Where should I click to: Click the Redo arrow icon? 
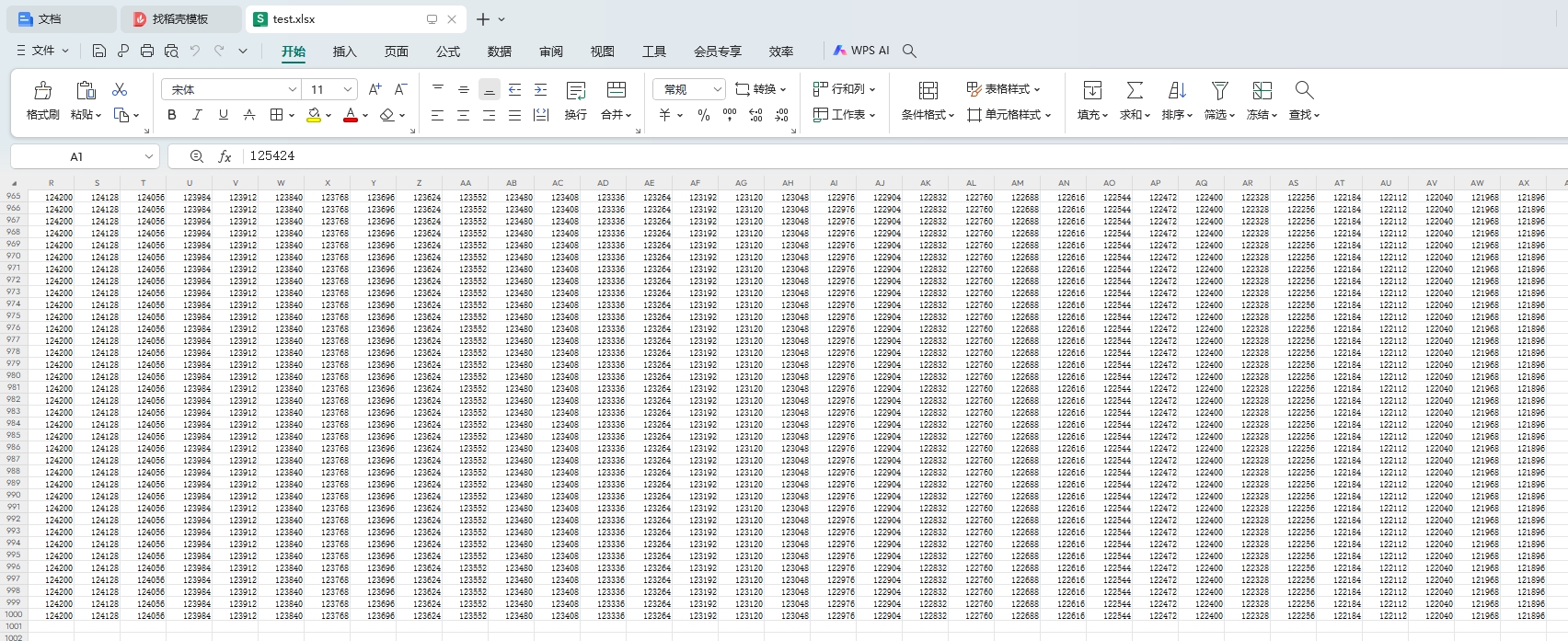[x=219, y=51]
